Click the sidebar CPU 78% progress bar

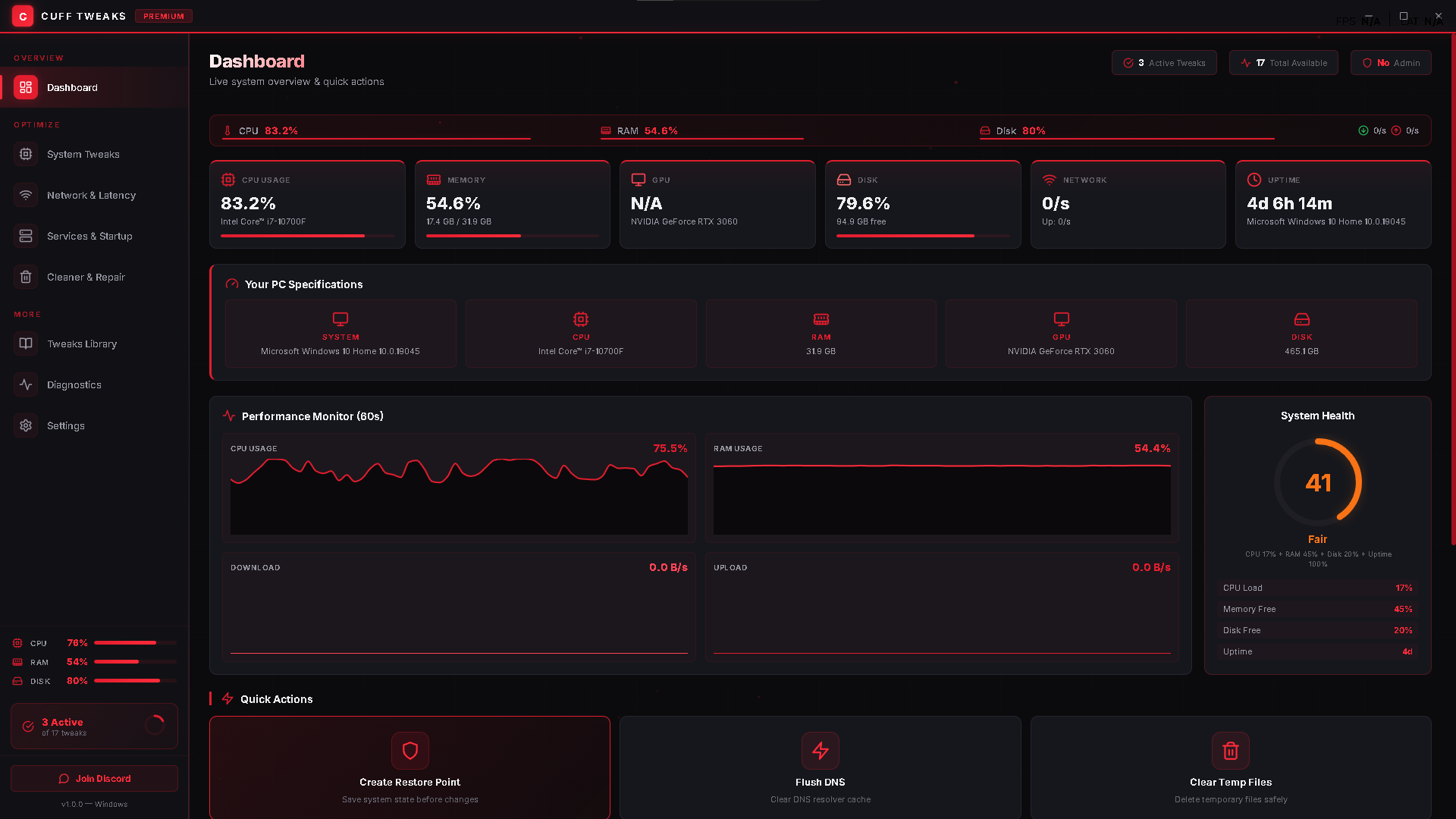pos(135,643)
